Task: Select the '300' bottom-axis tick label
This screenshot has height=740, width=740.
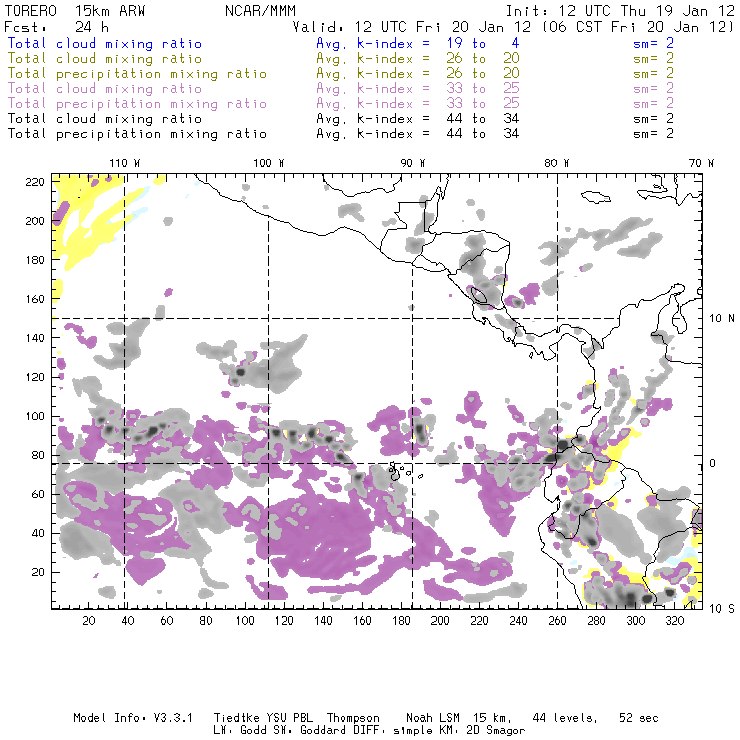Action: click(635, 621)
